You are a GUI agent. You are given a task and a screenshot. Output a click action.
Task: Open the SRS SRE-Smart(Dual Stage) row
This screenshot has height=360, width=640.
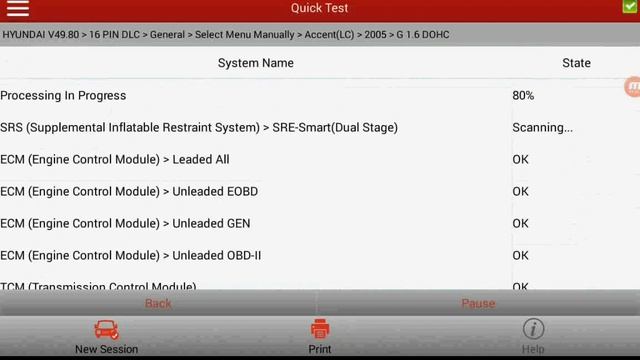(x=320, y=127)
